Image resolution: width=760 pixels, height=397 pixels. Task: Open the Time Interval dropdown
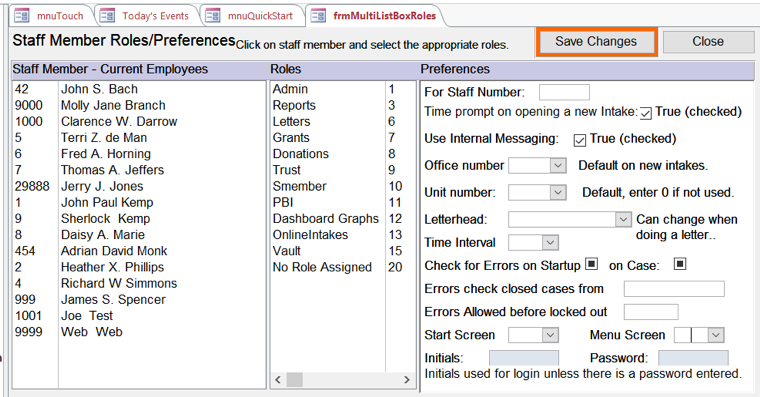(550, 242)
